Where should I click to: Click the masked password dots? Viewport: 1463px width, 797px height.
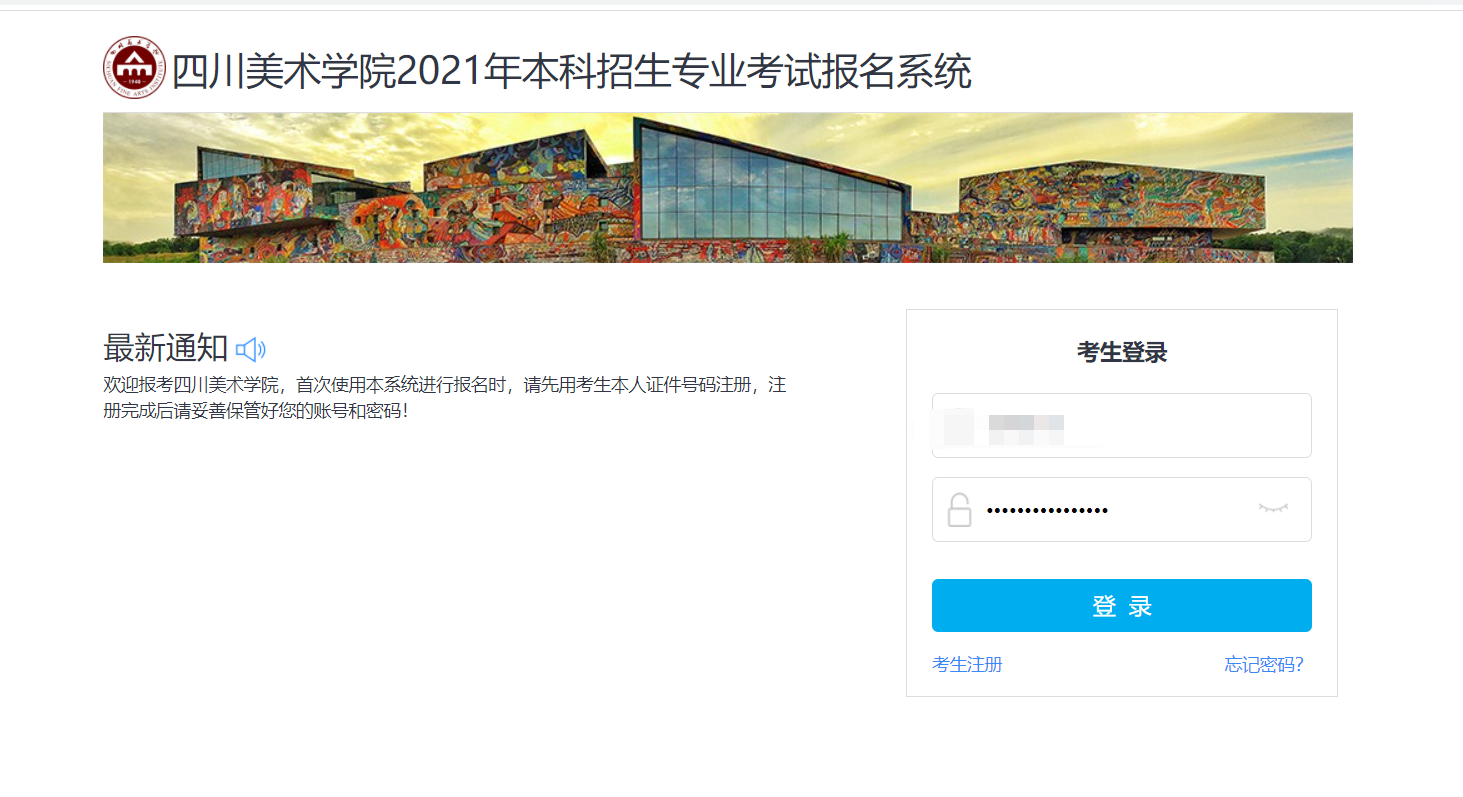1047,511
